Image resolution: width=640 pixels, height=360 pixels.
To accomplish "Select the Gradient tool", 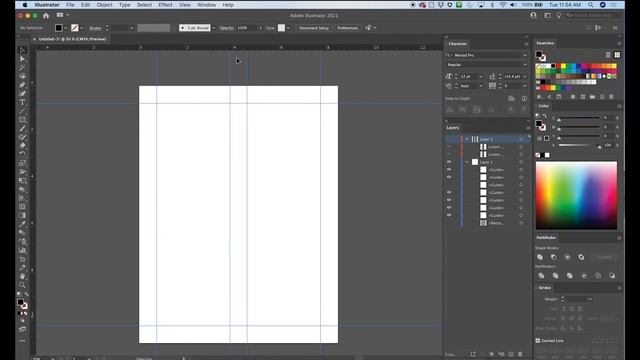I will click(x=22, y=215).
